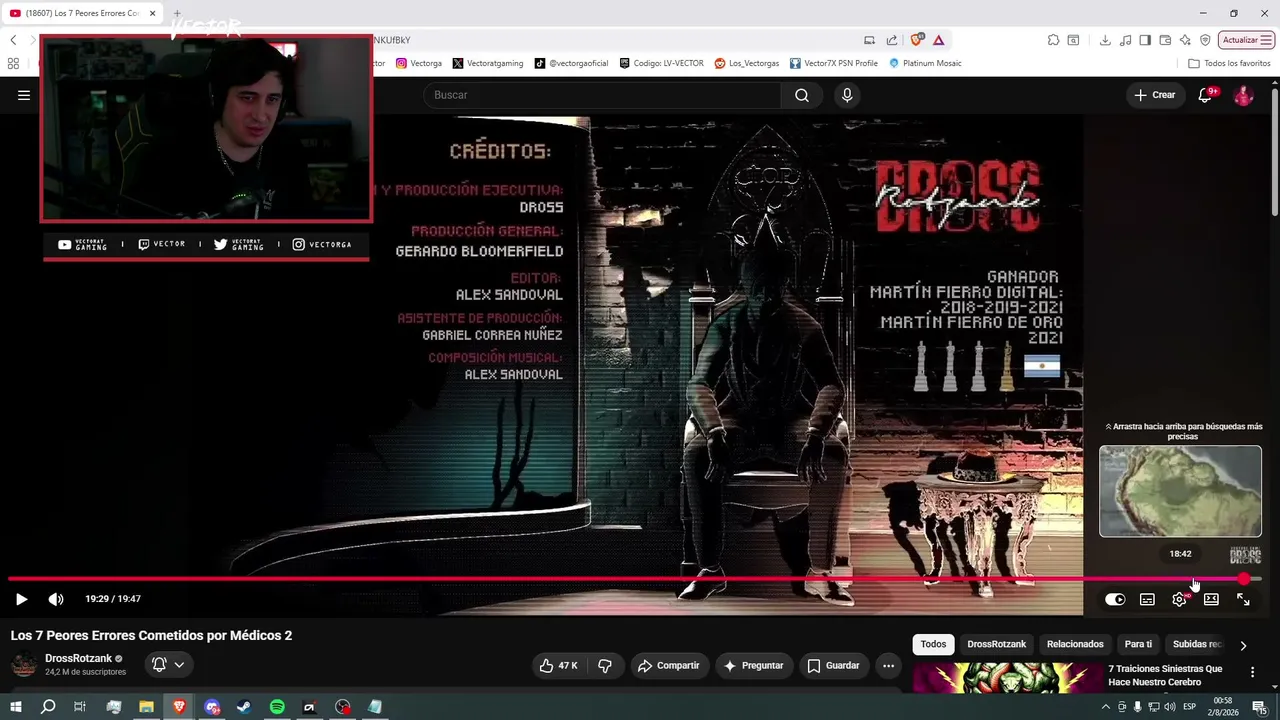The width and height of the screenshot is (1280, 720).
Task: Open the Todos los favoritos folder
Action: pos(1229,63)
